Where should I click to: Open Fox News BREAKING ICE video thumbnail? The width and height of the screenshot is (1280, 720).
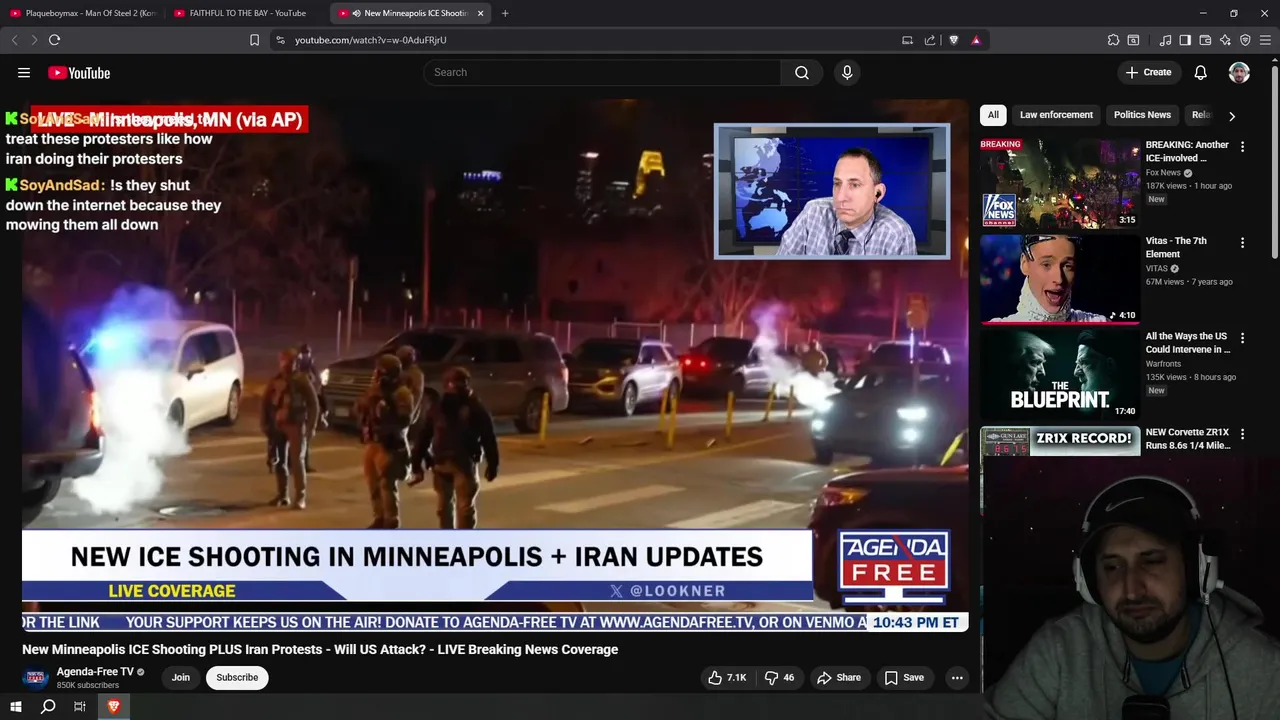click(1060, 182)
